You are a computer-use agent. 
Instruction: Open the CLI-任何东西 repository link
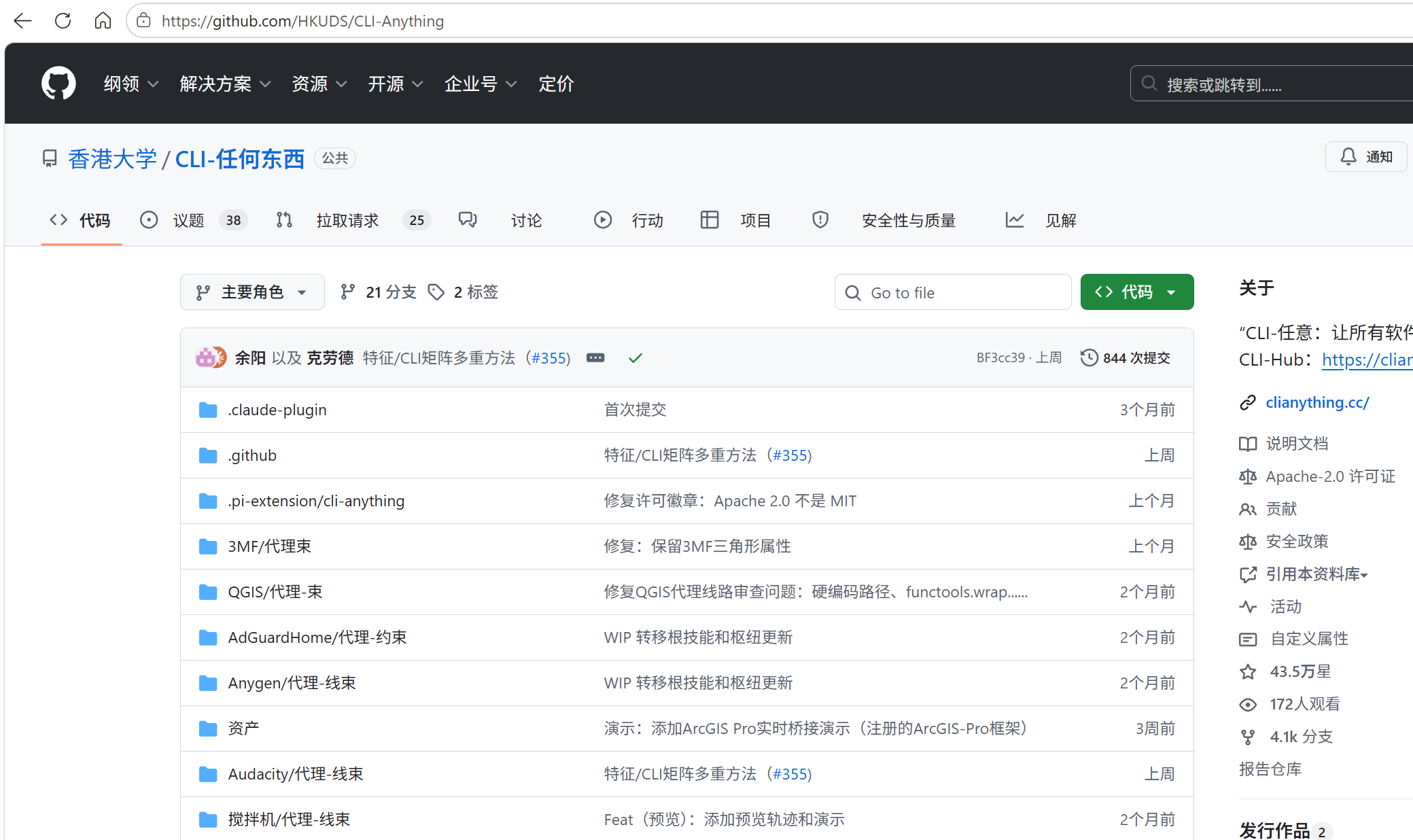click(x=240, y=159)
